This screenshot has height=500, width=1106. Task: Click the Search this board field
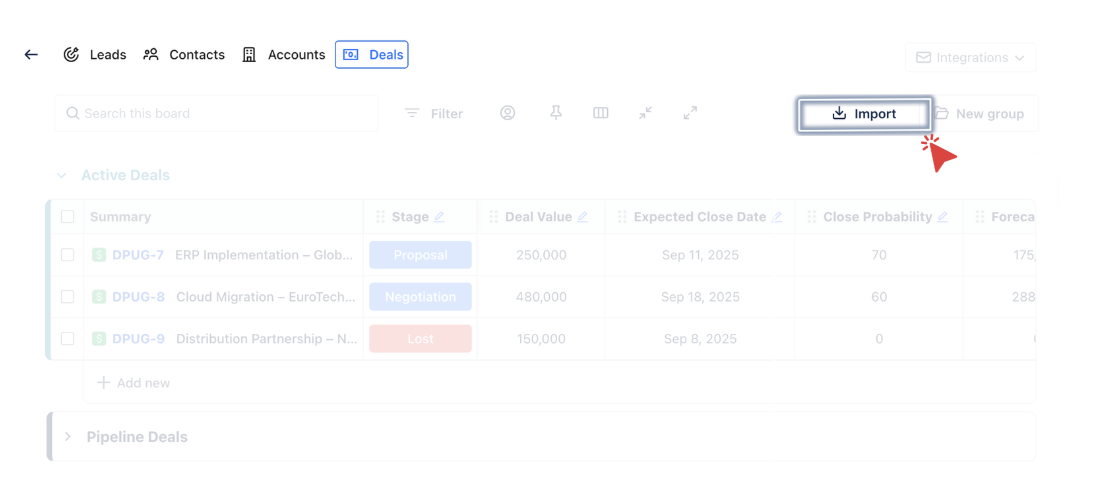[217, 113]
